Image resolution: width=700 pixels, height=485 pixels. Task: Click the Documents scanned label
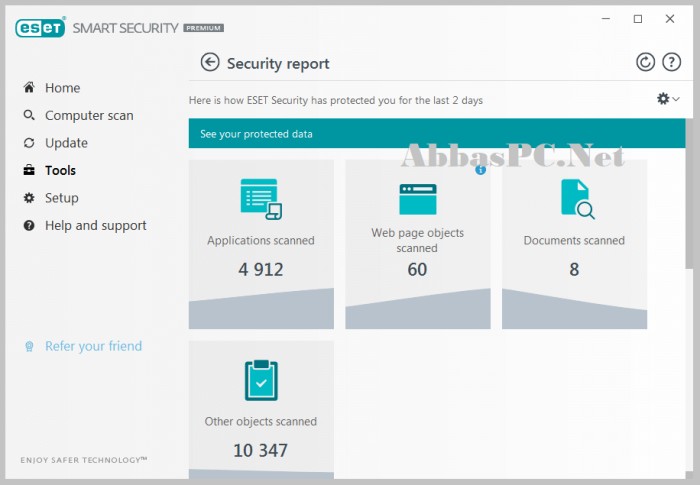coord(574,240)
